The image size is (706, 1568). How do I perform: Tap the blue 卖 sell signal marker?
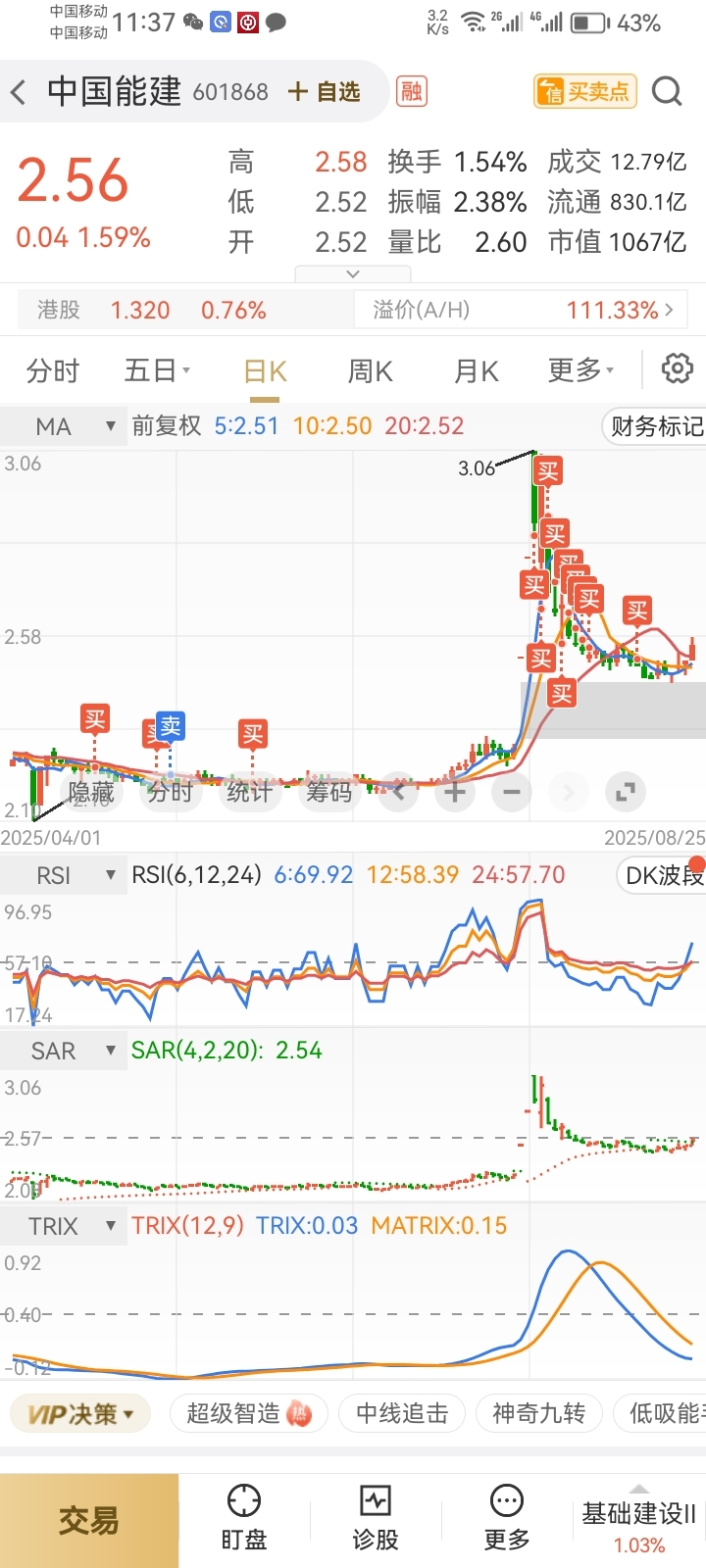(171, 726)
